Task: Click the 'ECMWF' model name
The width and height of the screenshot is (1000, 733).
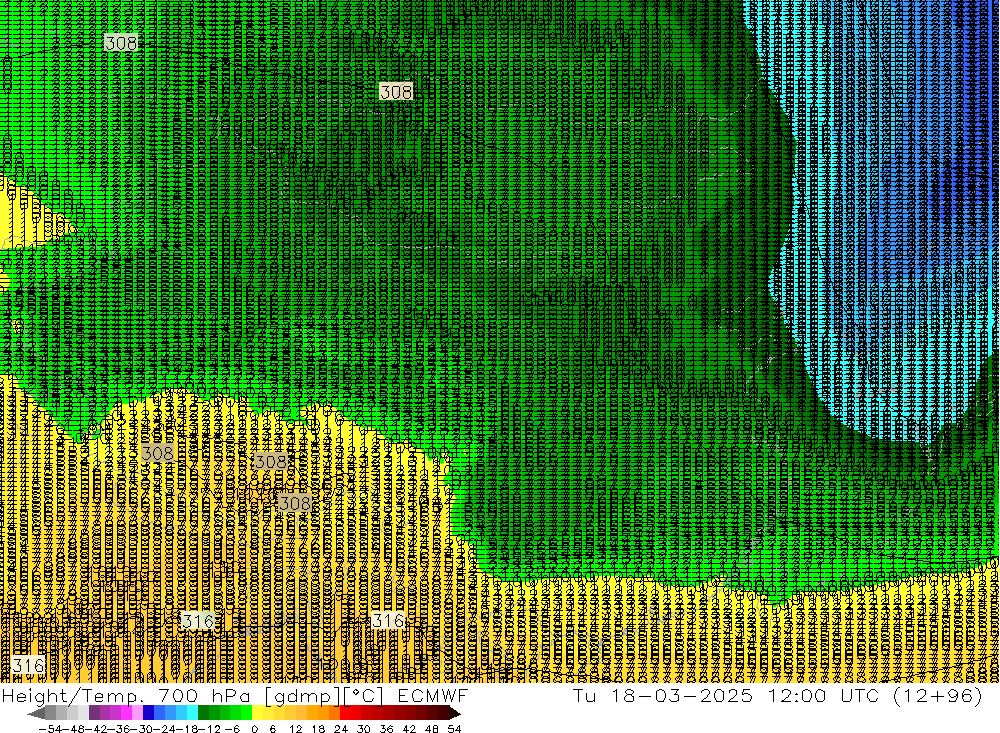Action: click(x=432, y=695)
